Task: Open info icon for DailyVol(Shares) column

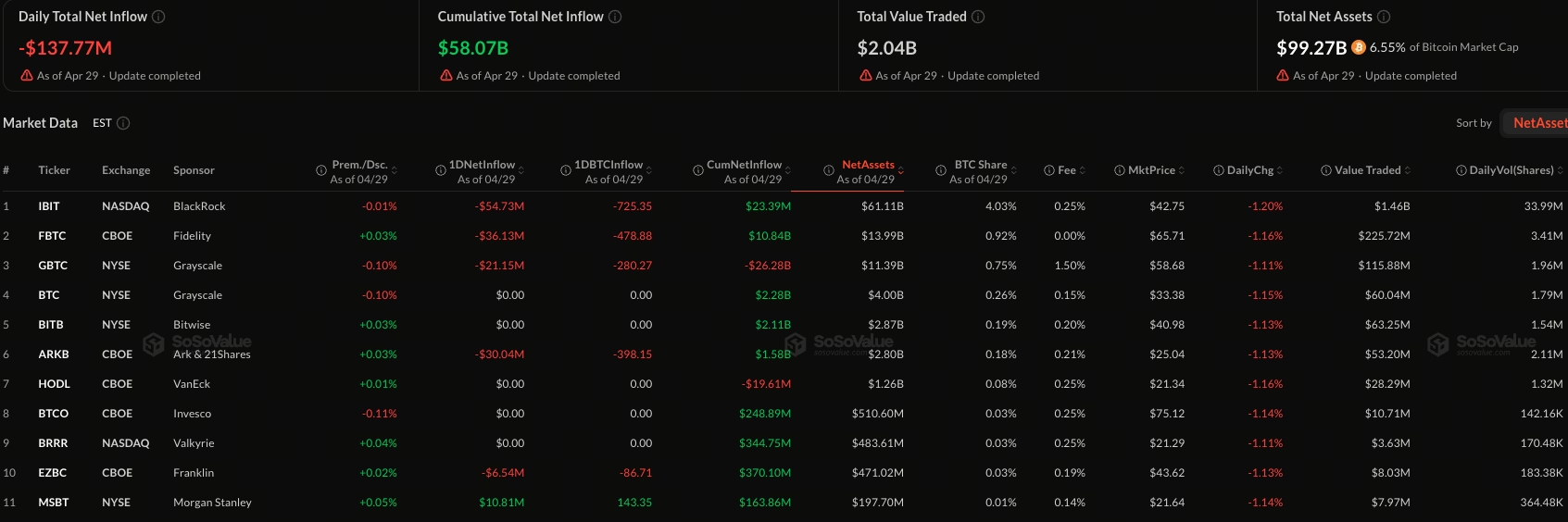Action: coord(1461,170)
